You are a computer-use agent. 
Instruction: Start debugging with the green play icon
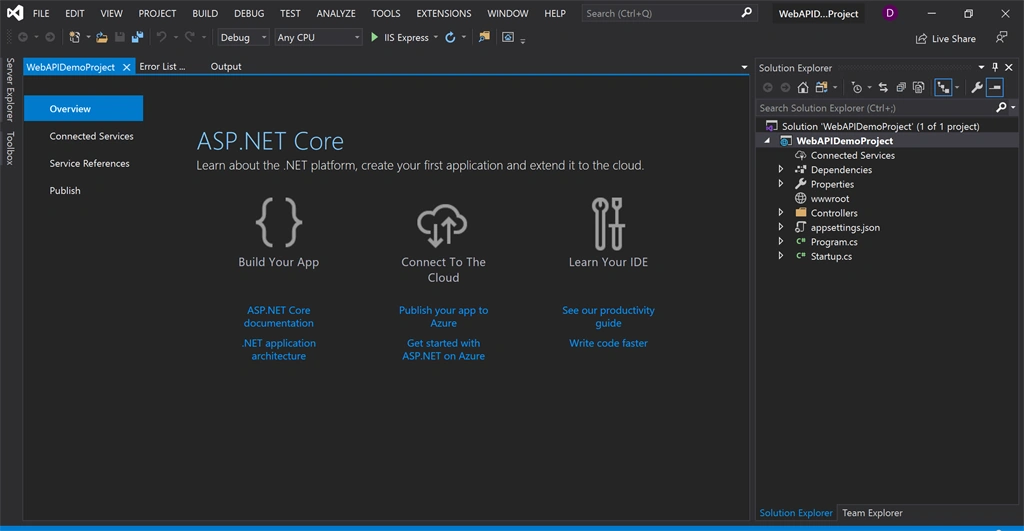click(374, 37)
